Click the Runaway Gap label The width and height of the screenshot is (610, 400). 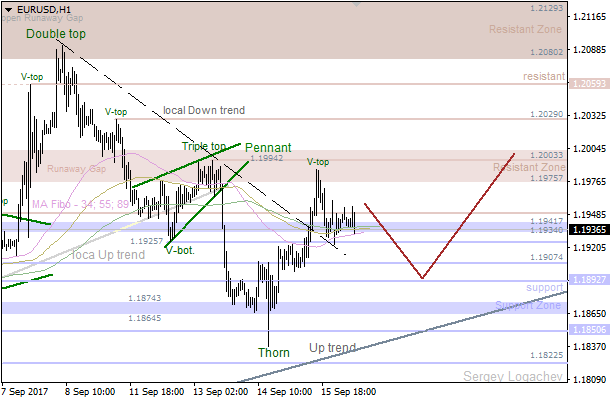tap(75, 169)
